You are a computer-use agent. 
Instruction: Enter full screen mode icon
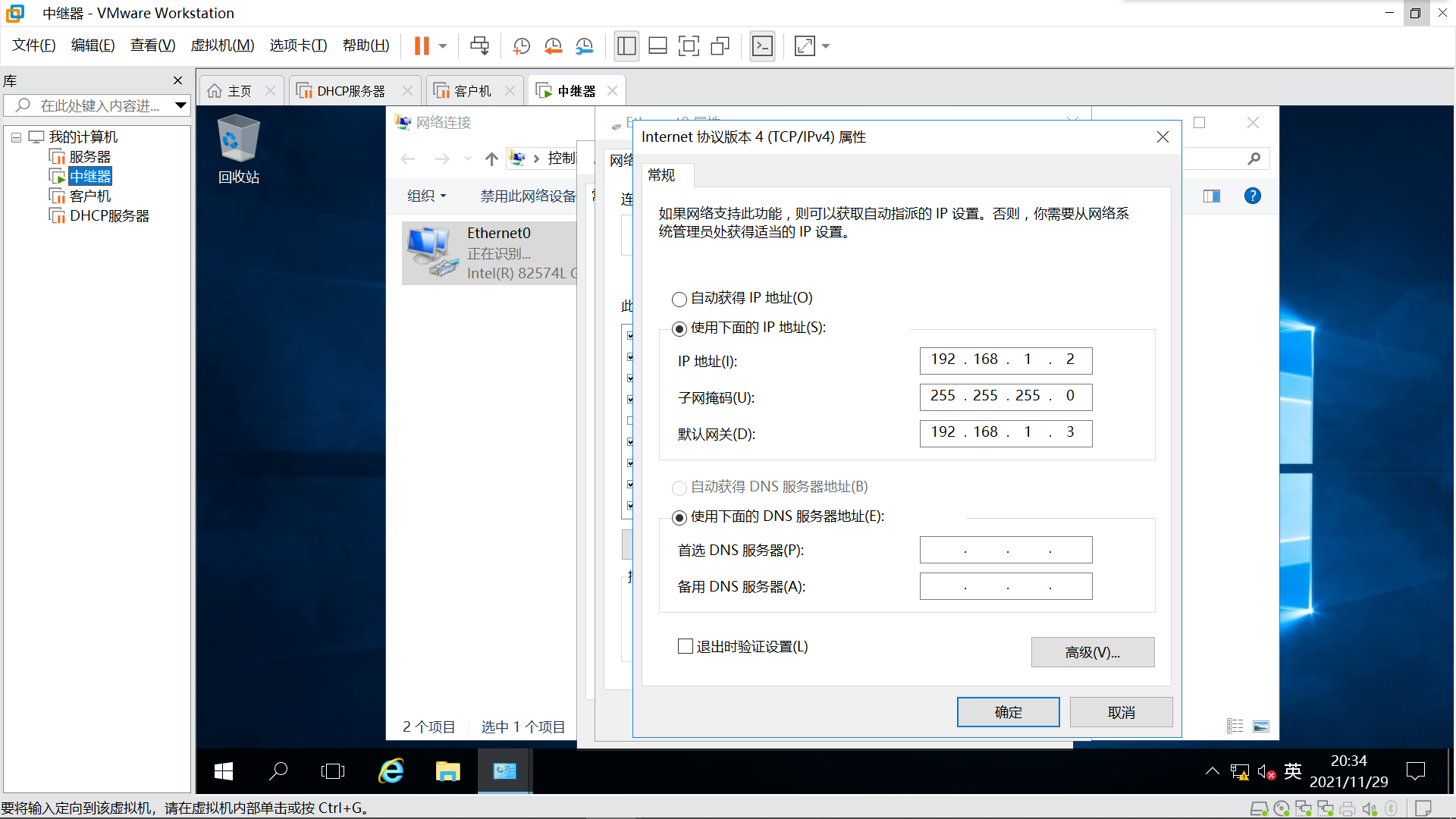point(689,46)
